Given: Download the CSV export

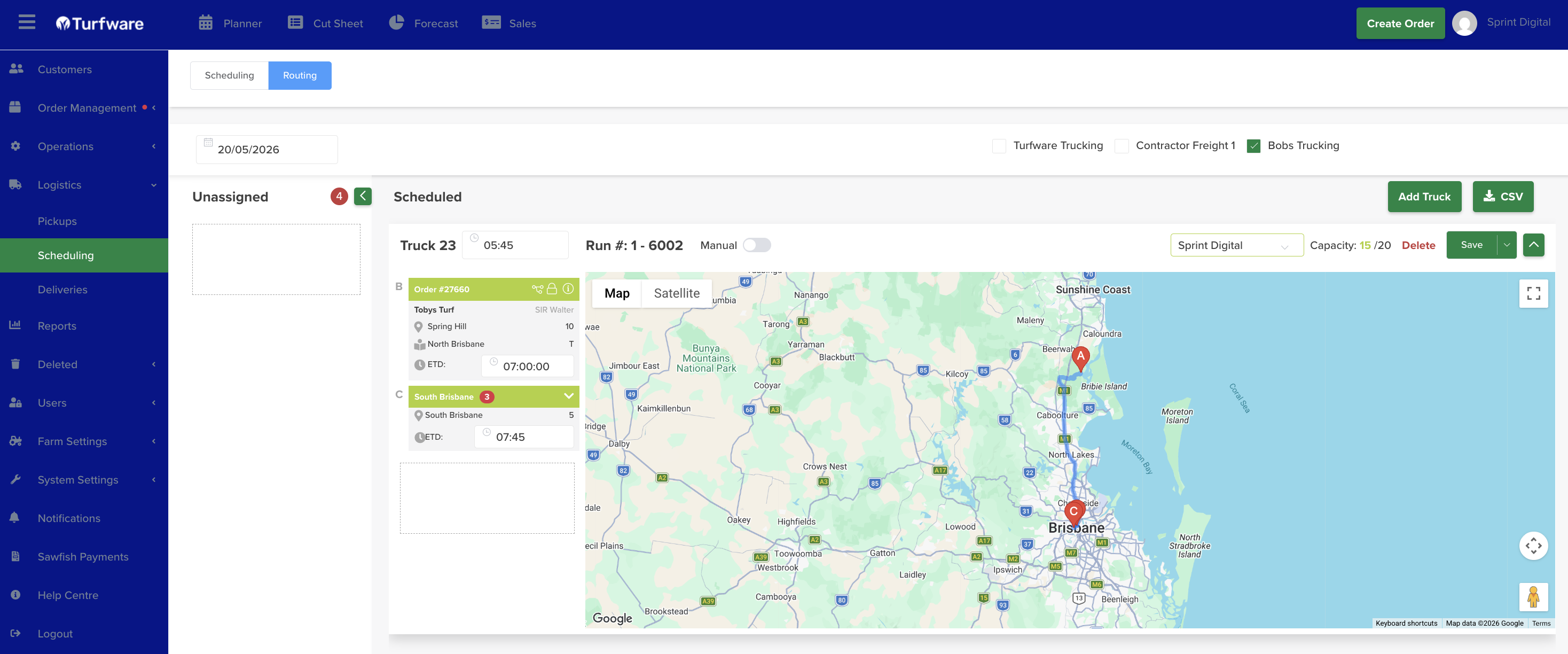Looking at the screenshot, I should pyautogui.click(x=1502, y=196).
